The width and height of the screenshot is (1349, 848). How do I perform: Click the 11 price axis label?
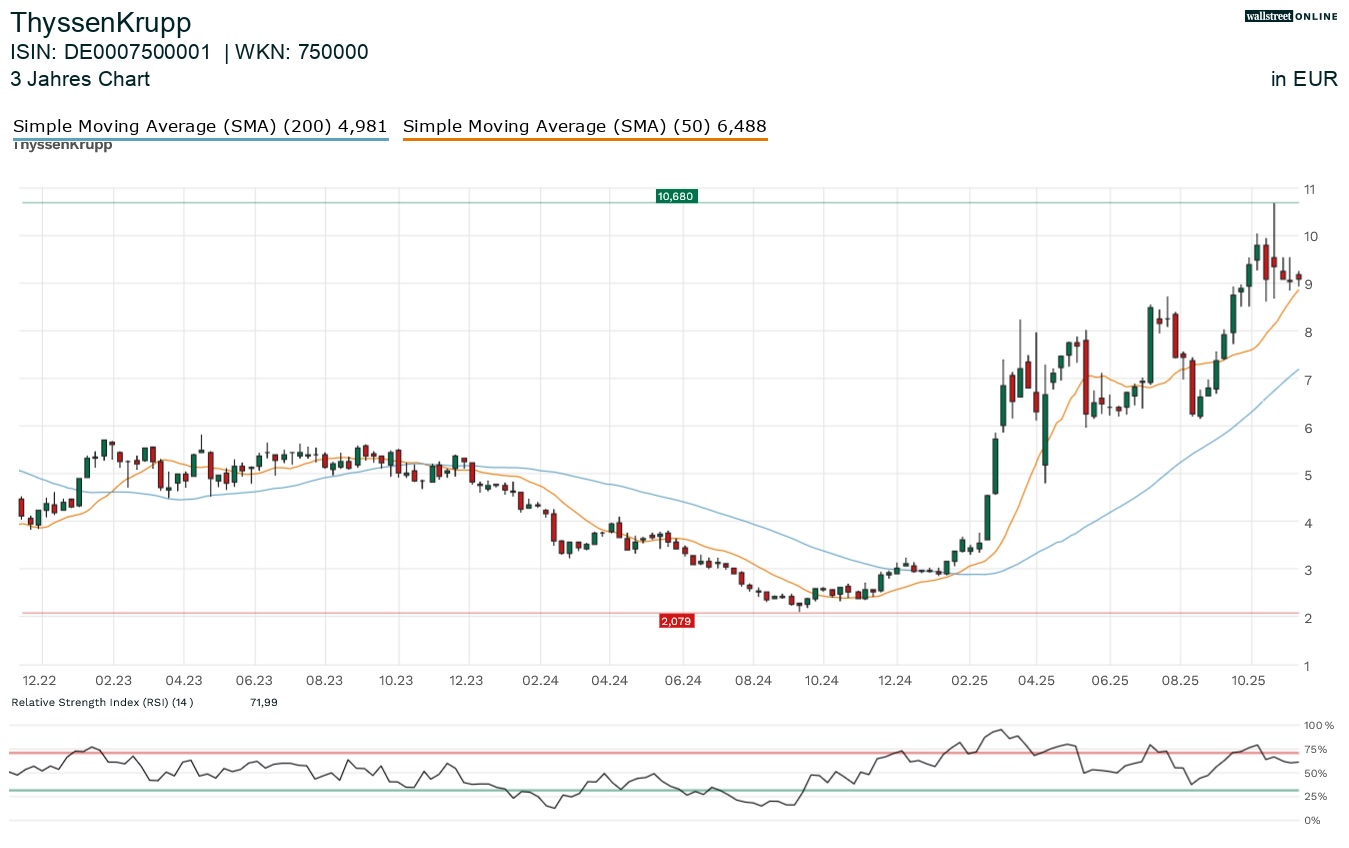coord(1309,189)
